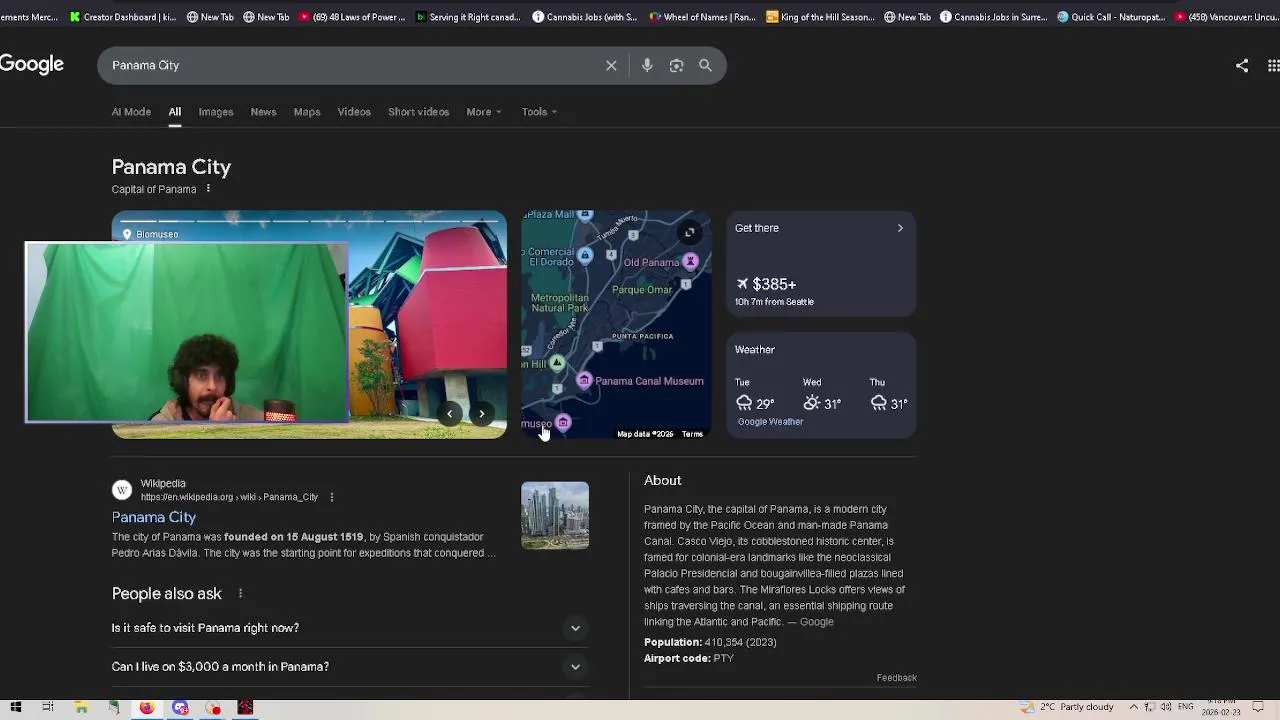This screenshot has width=1280, height=720.
Task: Click the Wikipedia favicon in the result
Action: coord(122,490)
